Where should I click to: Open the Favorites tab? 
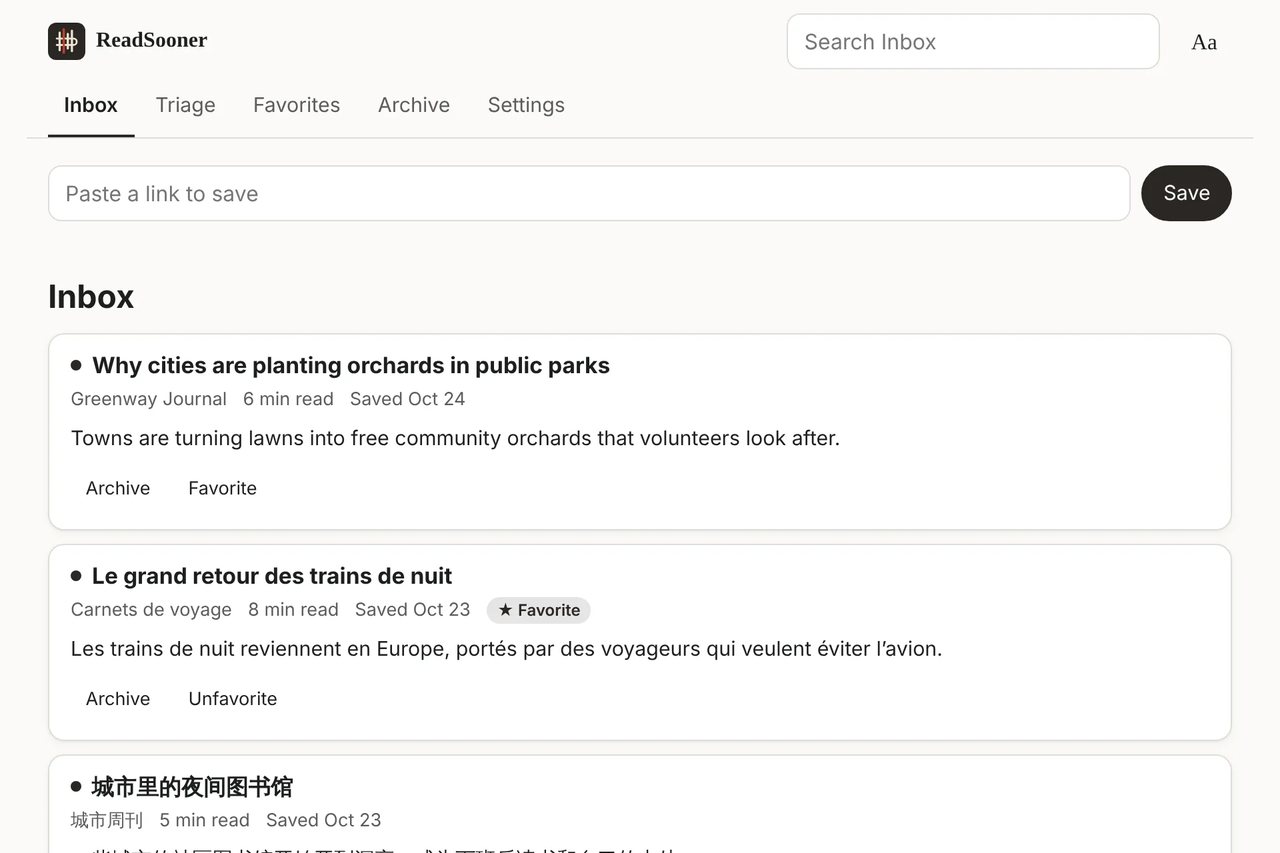tap(297, 105)
